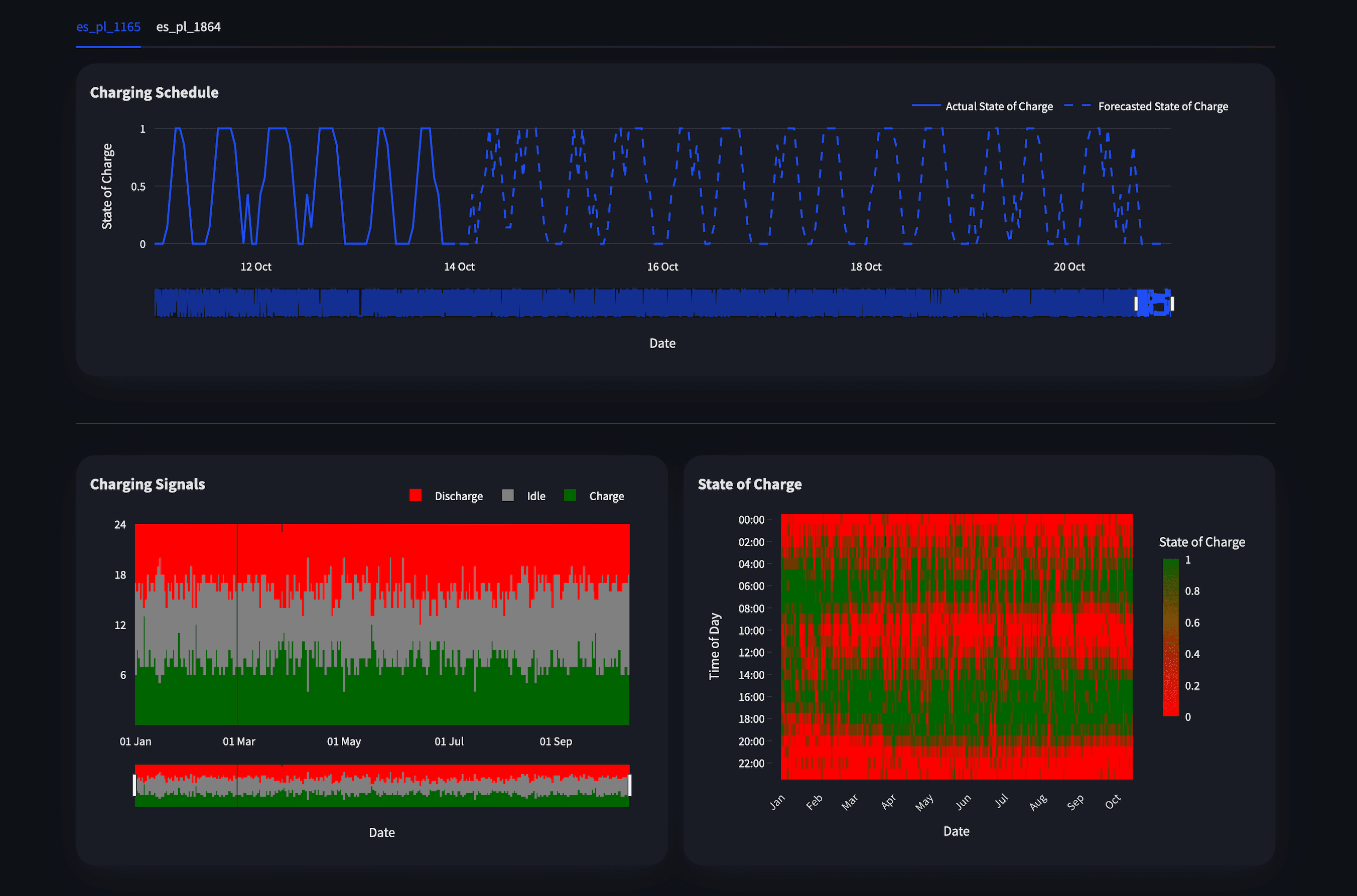1357x896 pixels.
Task: Click the 16 Oct axis label
Action: 662,267
